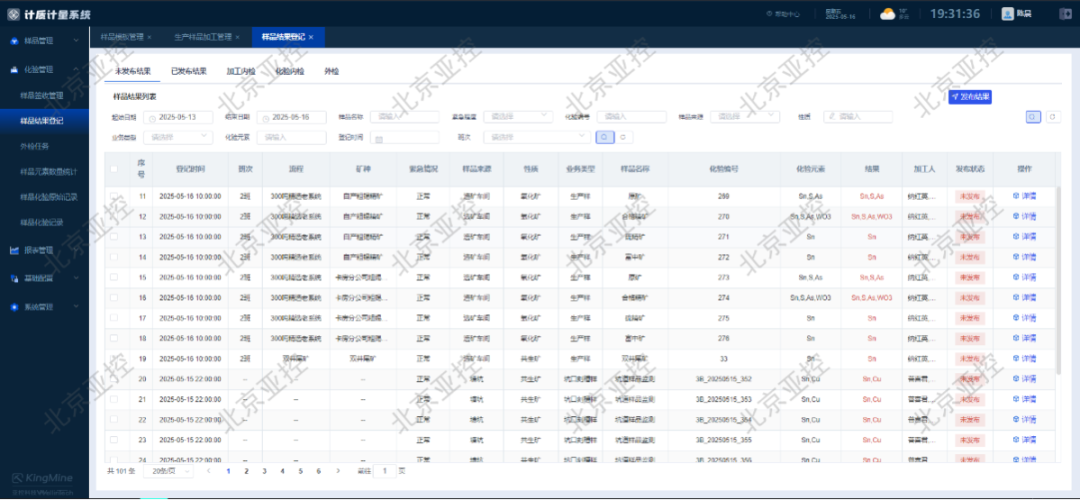Select 样品化验记录 in the sidebar
The height and width of the screenshot is (500, 1080).
(x=42, y=222)
